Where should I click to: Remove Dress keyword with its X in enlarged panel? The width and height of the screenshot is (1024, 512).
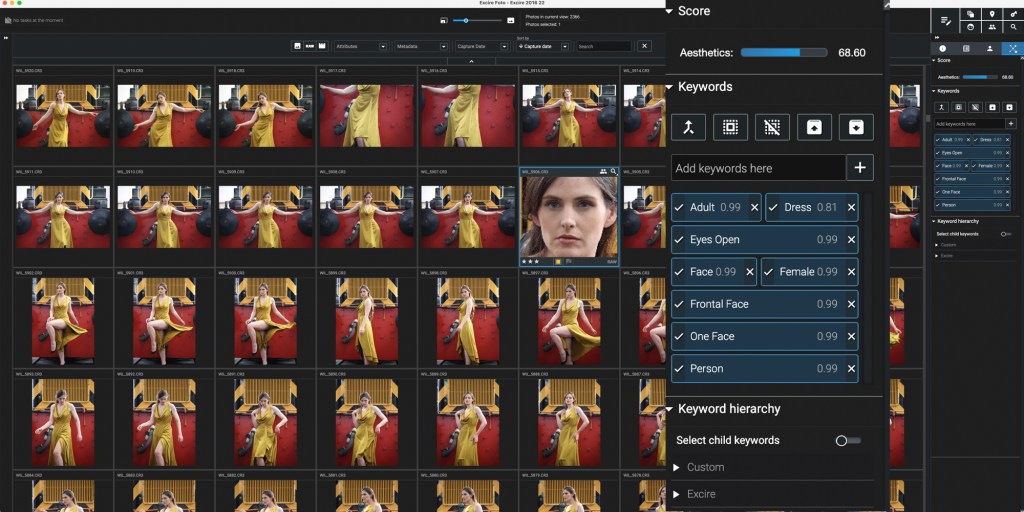click(851, 208)
